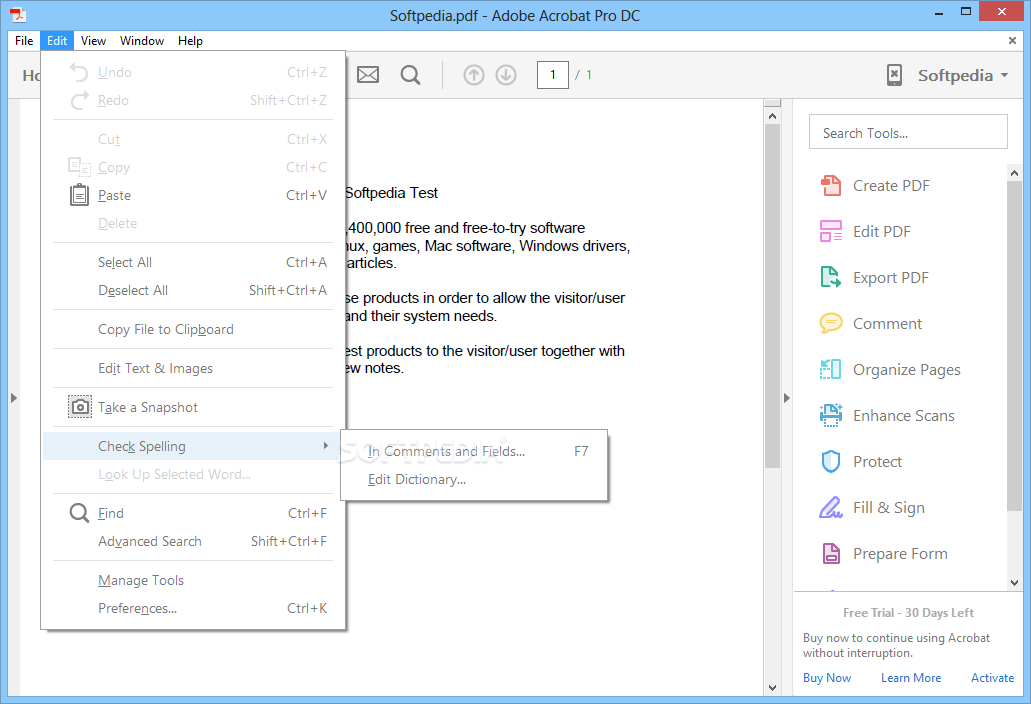The height and width of the screenshot is (704, 1031).
Task: Click the Find magnifier icon in Edit menu
Action: tap(79, 513)
